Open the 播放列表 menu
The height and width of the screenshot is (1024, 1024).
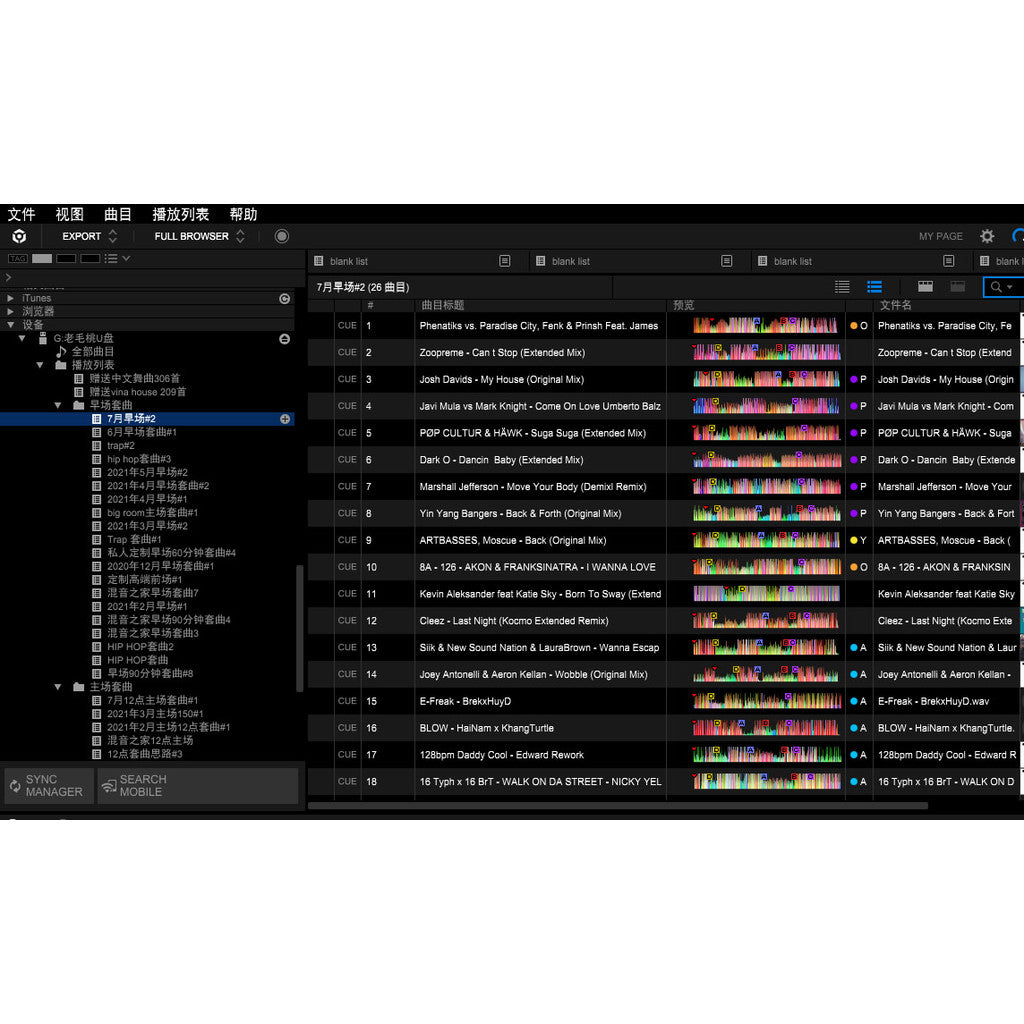click(180, 214)
